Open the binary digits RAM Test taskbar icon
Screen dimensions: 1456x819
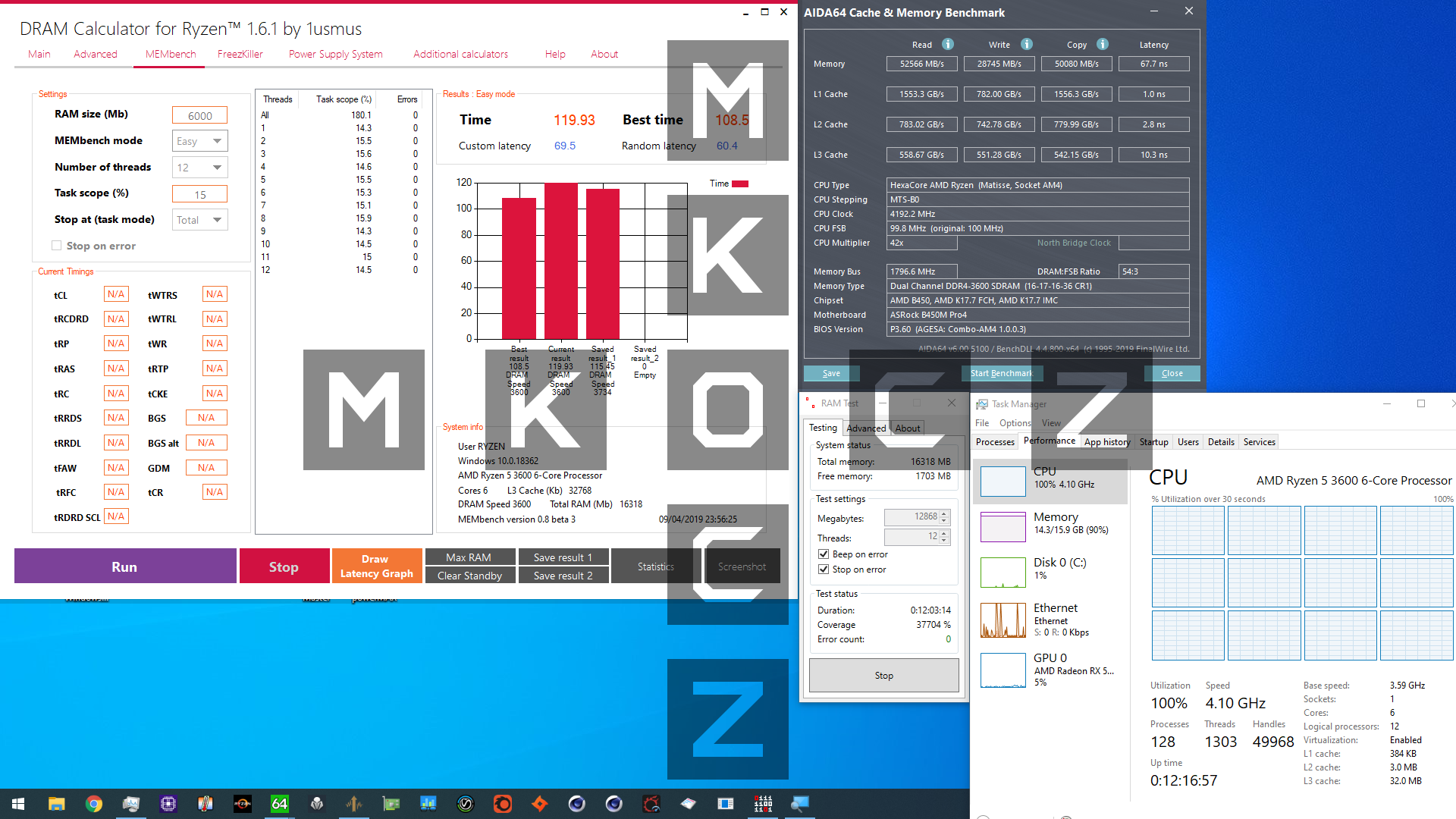click(763, 804)
